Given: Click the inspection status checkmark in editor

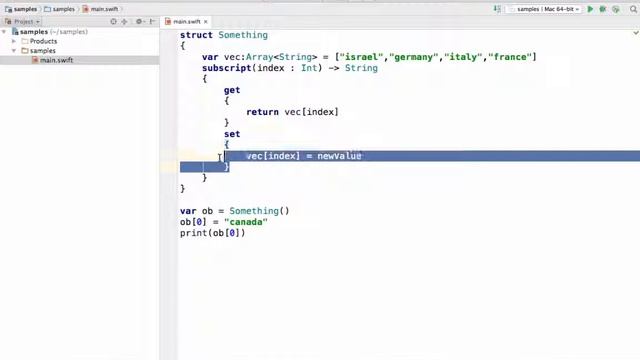Looking at the screenshot, I should [x=636, y=33].
